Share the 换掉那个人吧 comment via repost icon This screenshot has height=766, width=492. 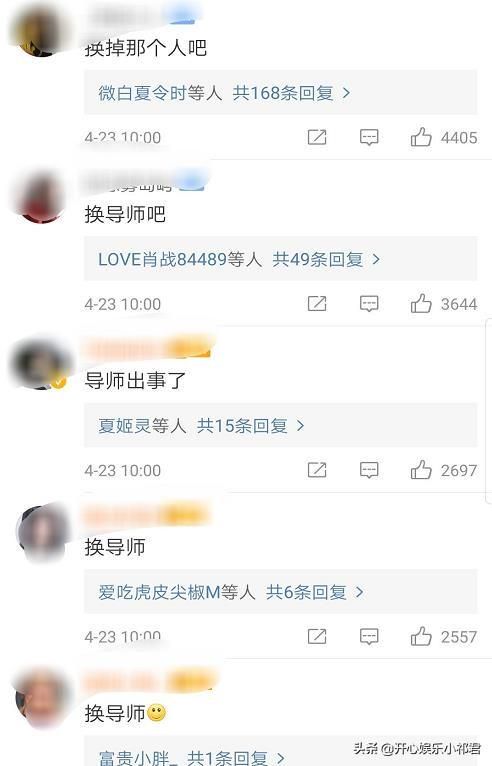pos(317,137)
